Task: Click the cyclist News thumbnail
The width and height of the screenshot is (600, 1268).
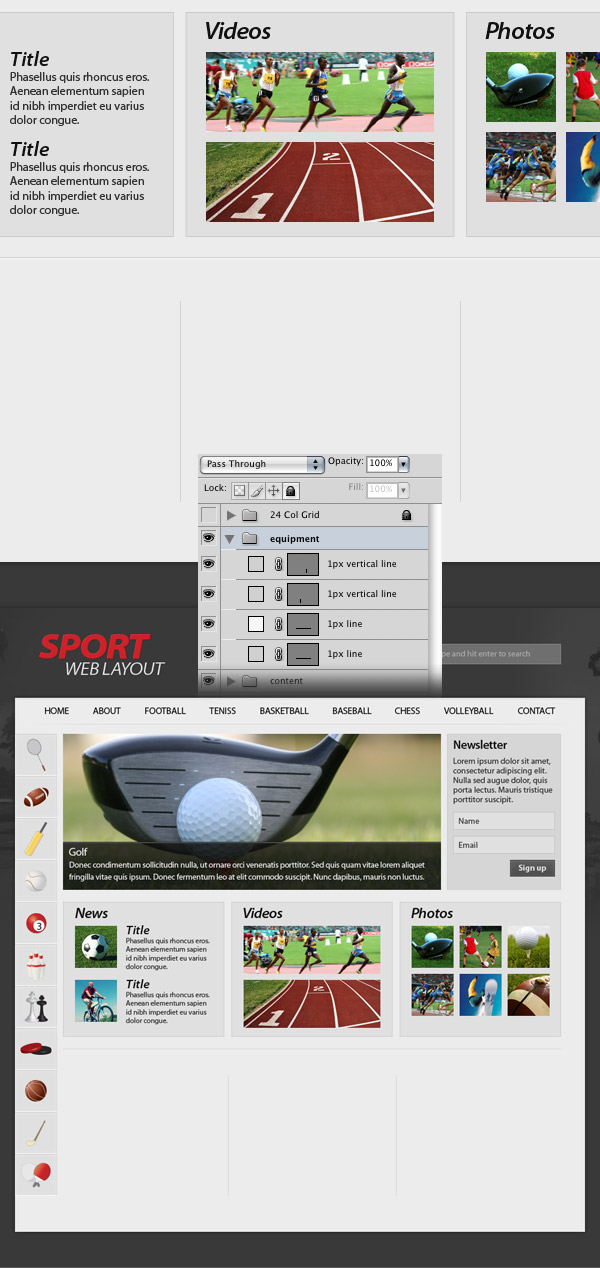Action: click(96, 1000)
